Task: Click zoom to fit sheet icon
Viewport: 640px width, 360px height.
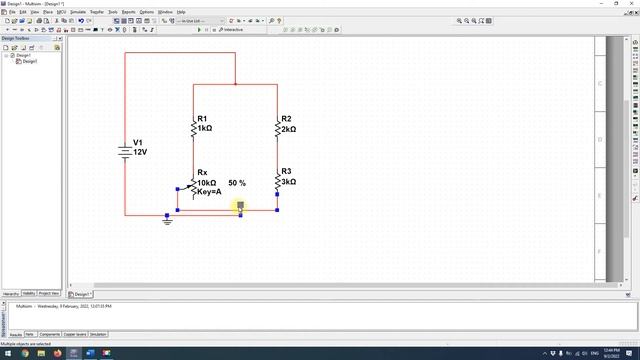Action: [x=481, y=21]
